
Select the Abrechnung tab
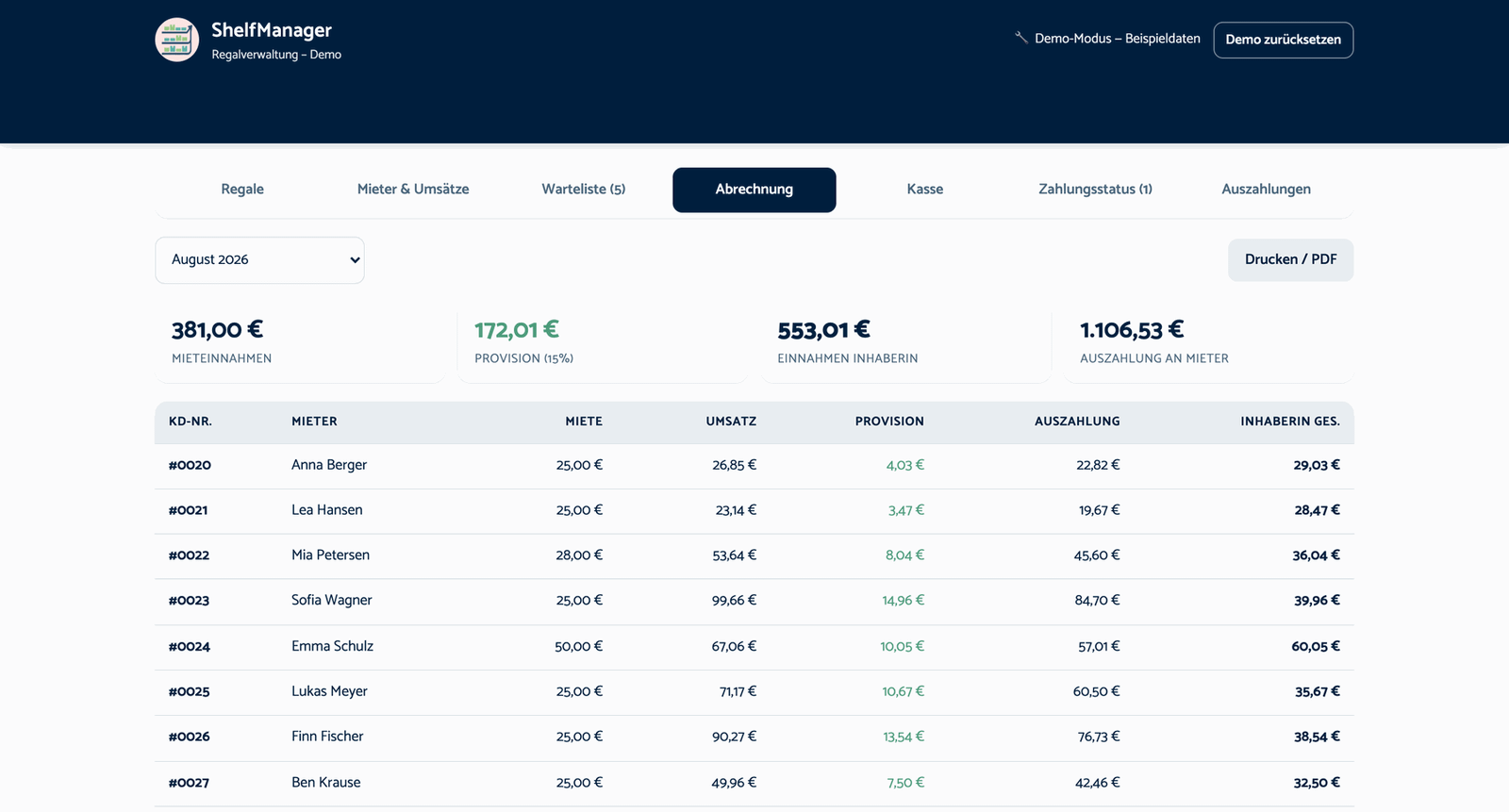click(x=754, y=190)
